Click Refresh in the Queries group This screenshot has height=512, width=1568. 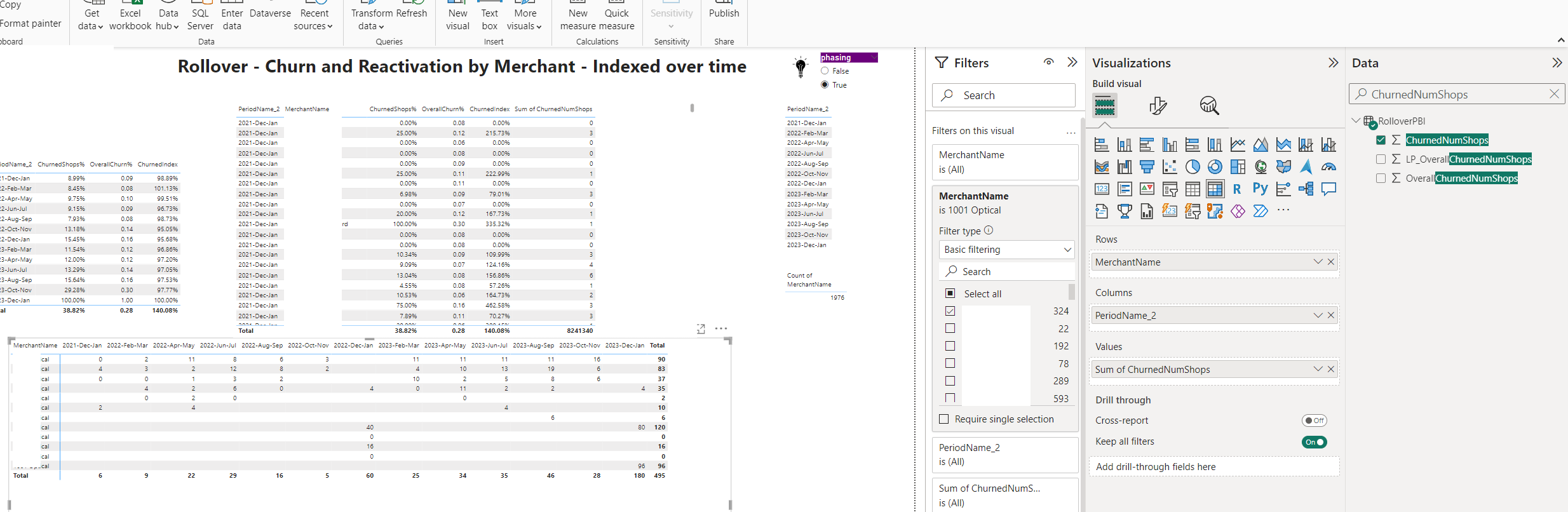point(411,13)
